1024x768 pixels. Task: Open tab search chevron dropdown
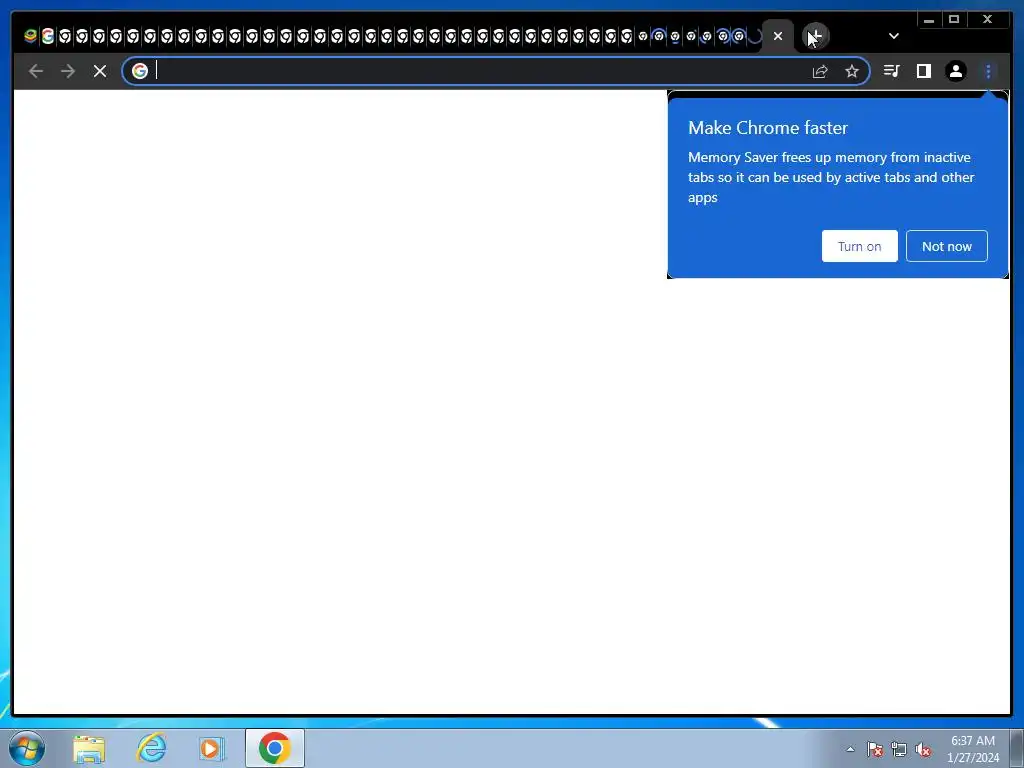pos(894,36)
